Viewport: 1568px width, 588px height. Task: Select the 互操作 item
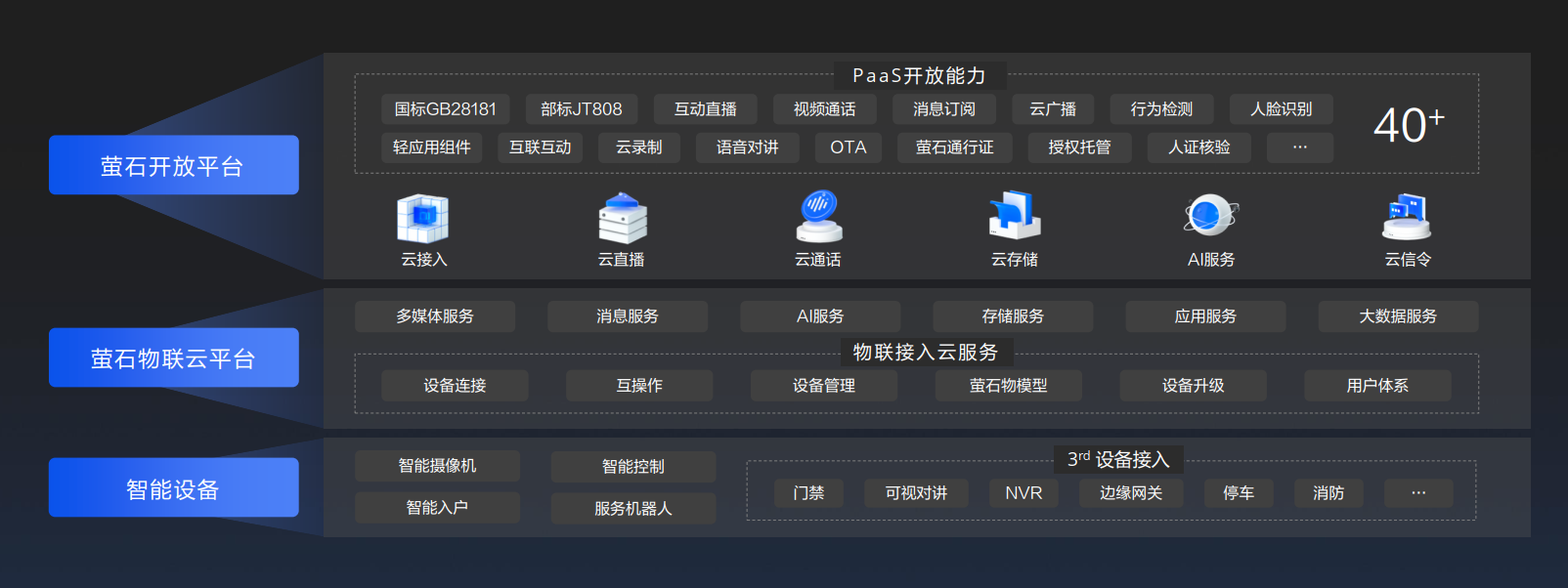point(639,386)
